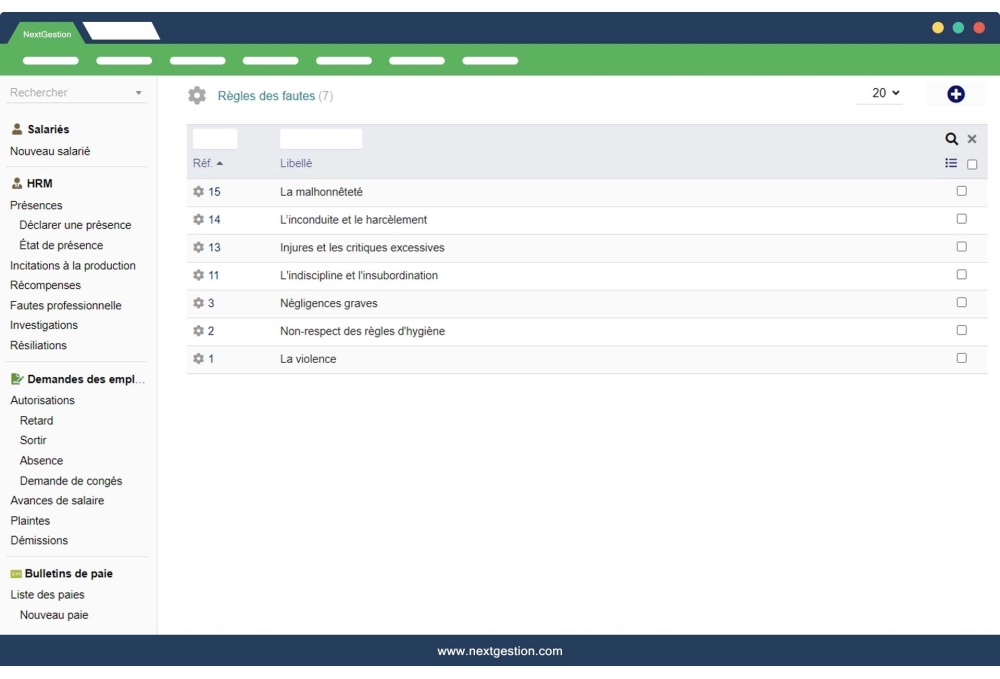Click the blue plus button to add a rule
Viewport: 1000px width, 679px height.
[x=957, y=92]
